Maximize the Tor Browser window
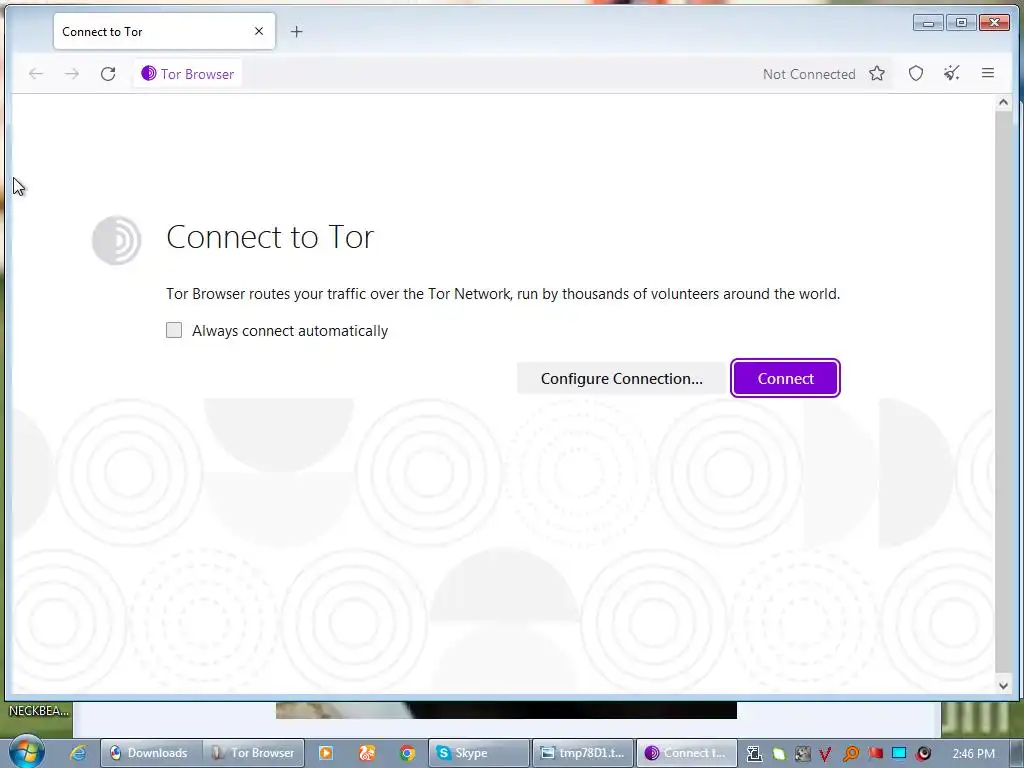The width and height of the screenshot is (1024, 768). click(x=961, y=23)
